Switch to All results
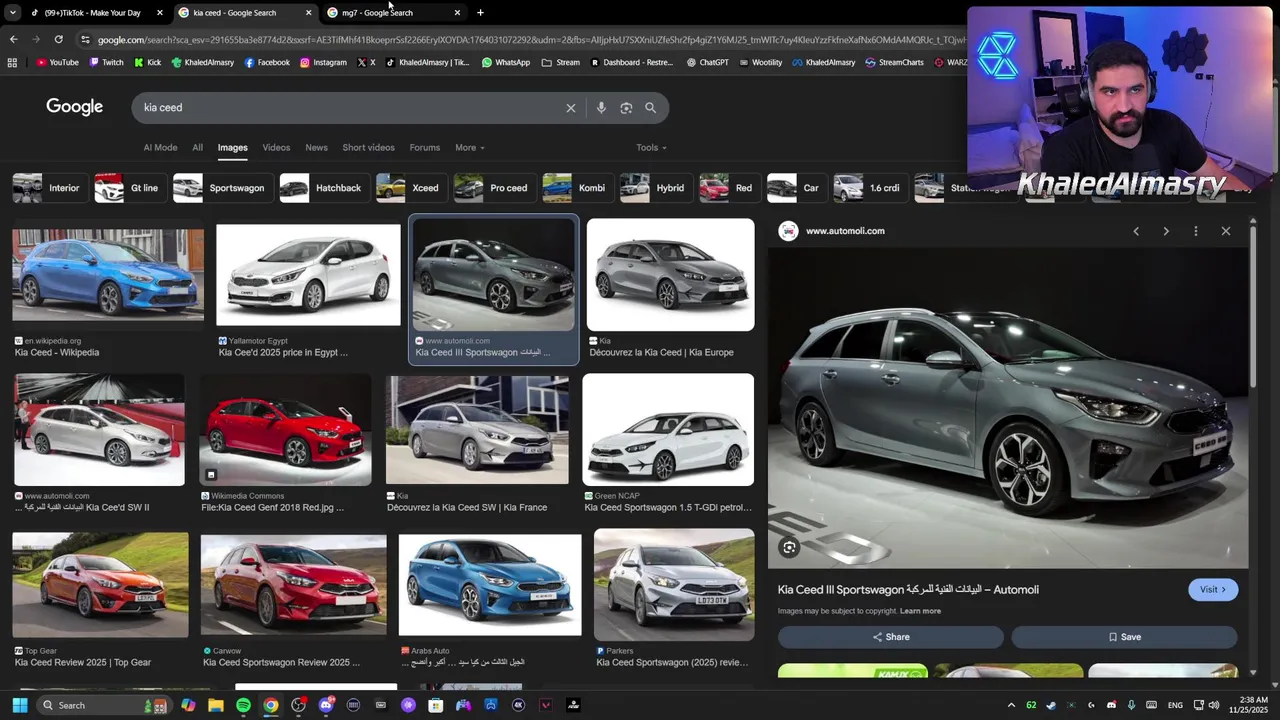The width and height of the screenshot is (1280, 720). click(x=197, y=148)
